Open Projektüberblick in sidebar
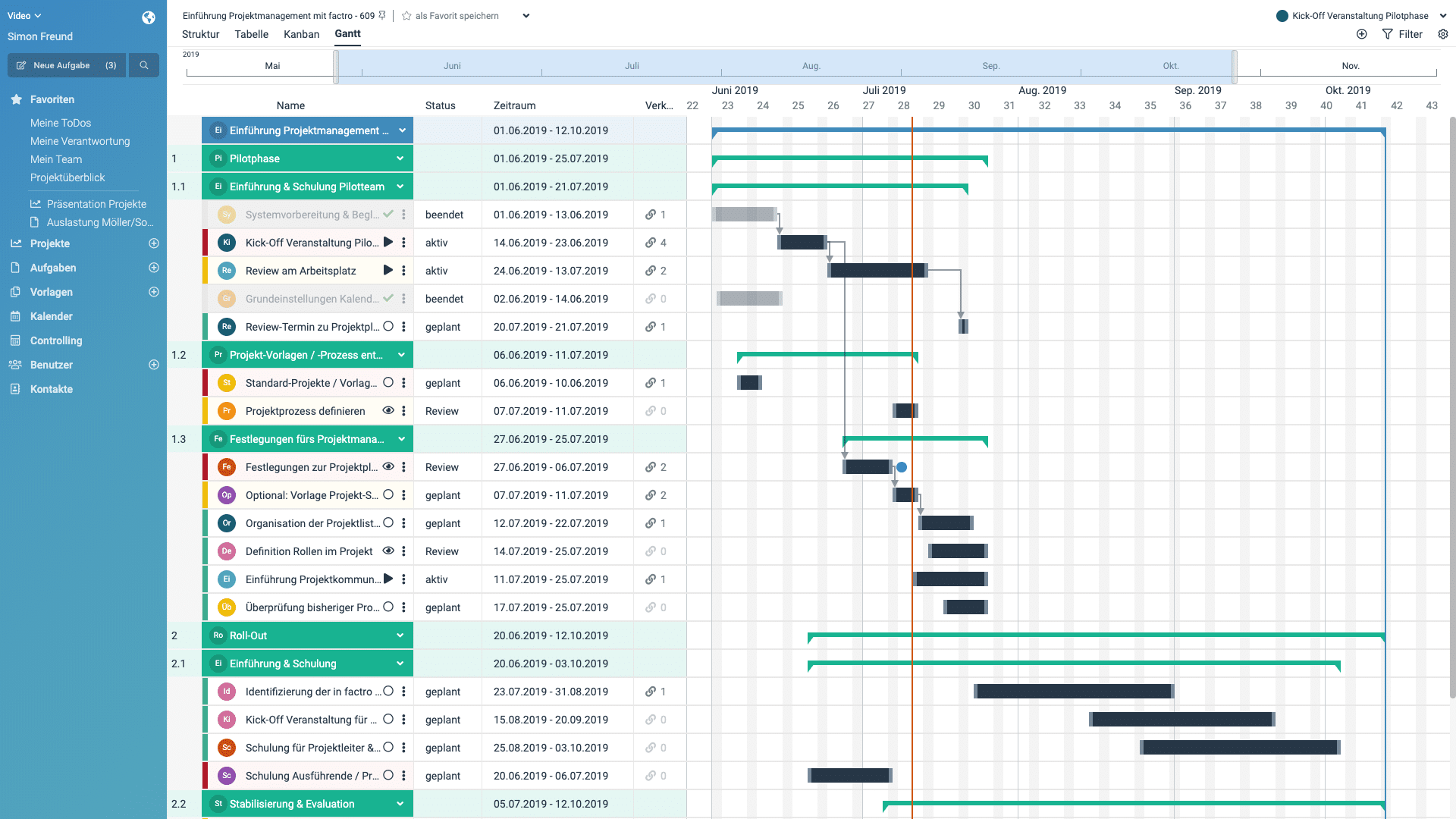Image resolution: width=1456 pixels, height=819 pixels. [x=67, y=177]
